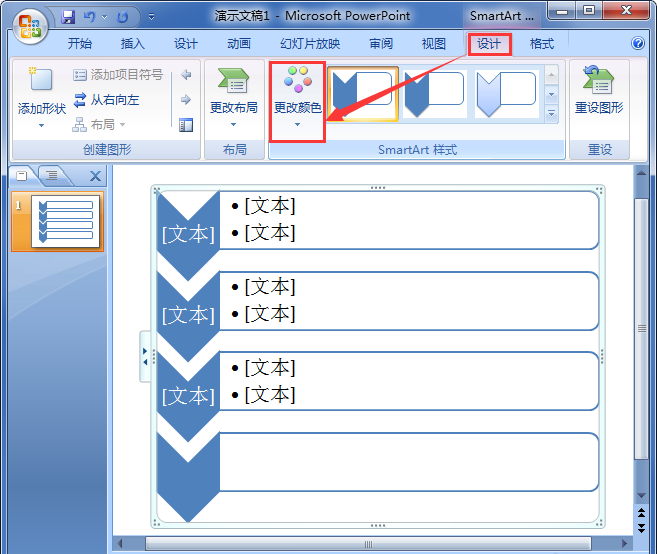The image size is (657, 554).
Task: Click first bullet [文本] in top box
Action: tap(270, 206)
